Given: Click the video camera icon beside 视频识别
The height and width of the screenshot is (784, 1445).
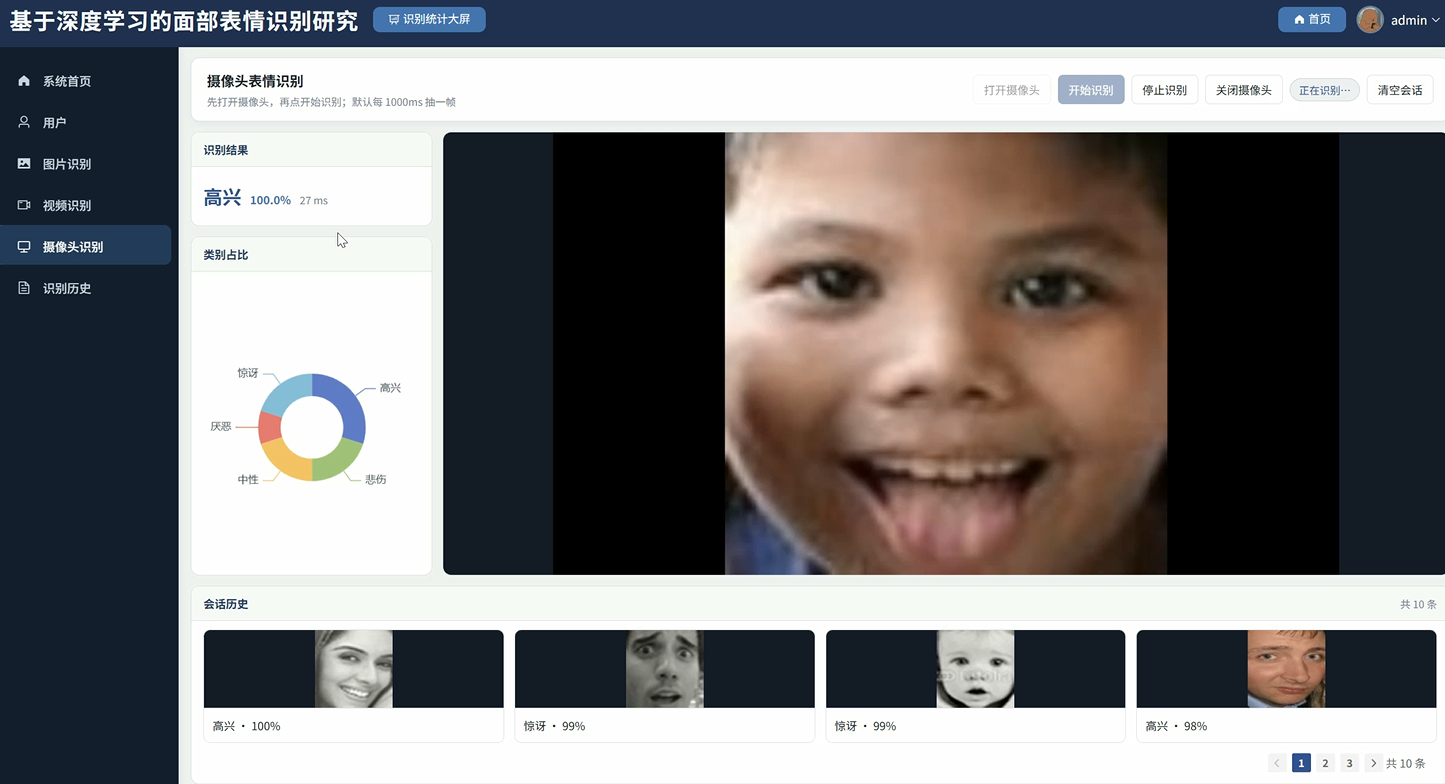Looking at the screenshot, I should tap(24, 205).
